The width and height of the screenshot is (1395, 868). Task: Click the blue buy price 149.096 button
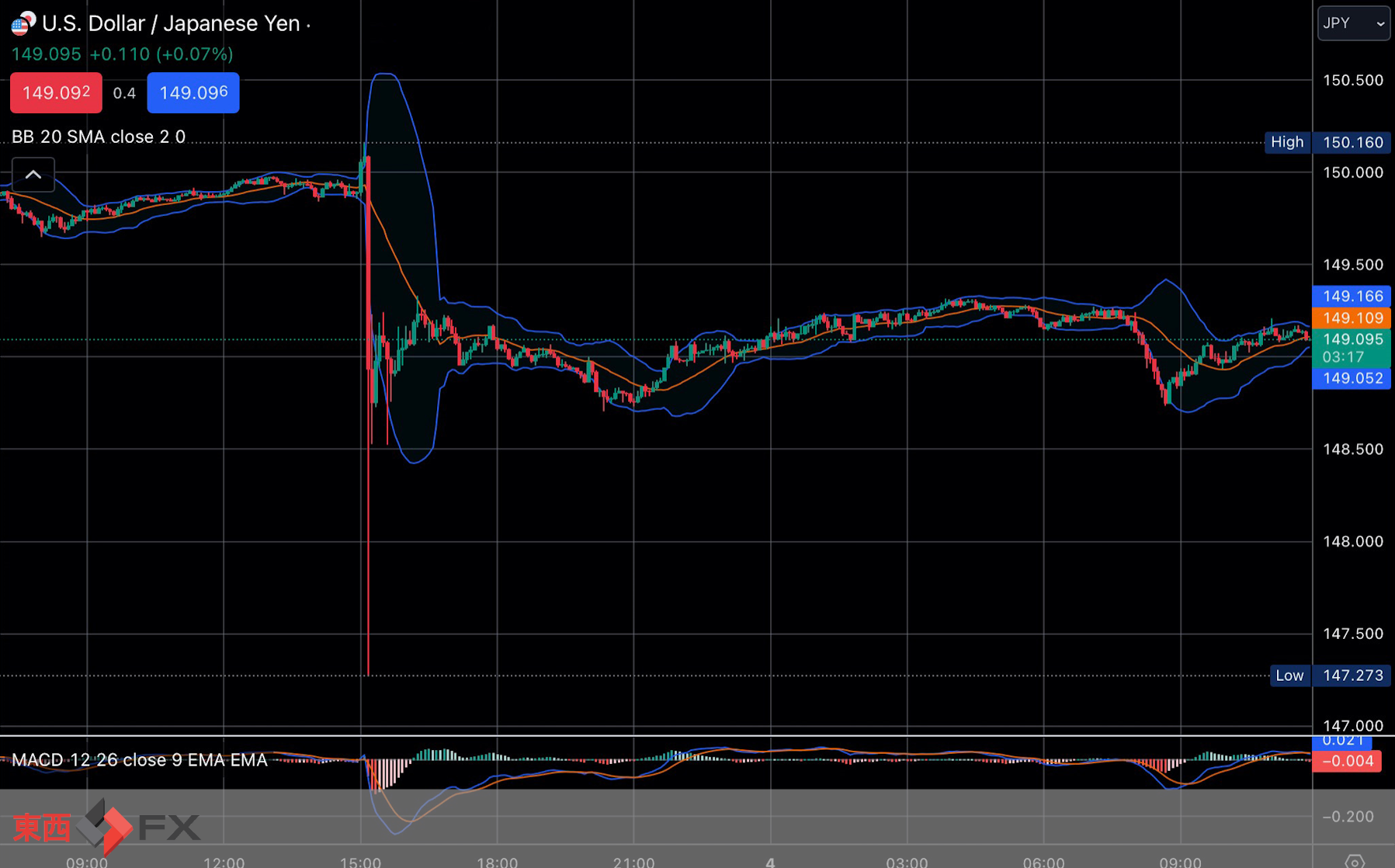(x=193, y=93)
